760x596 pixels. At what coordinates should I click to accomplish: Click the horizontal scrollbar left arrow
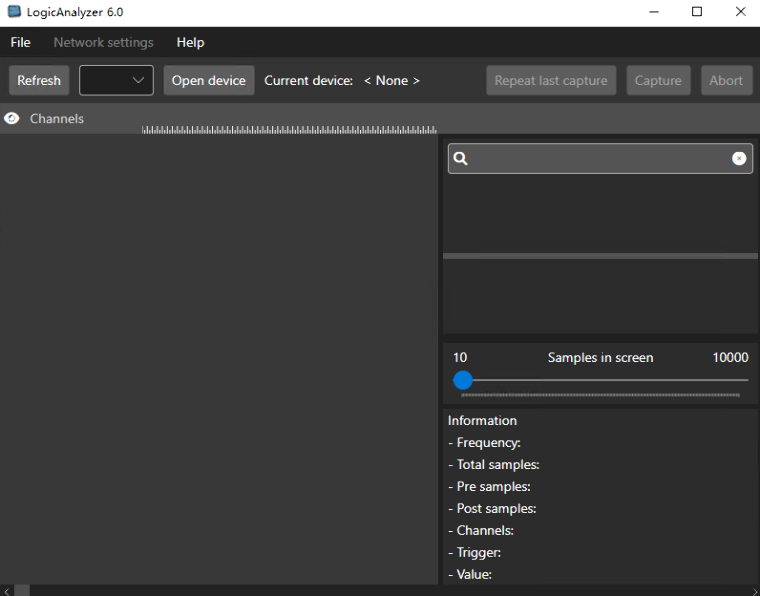point(6,591)
